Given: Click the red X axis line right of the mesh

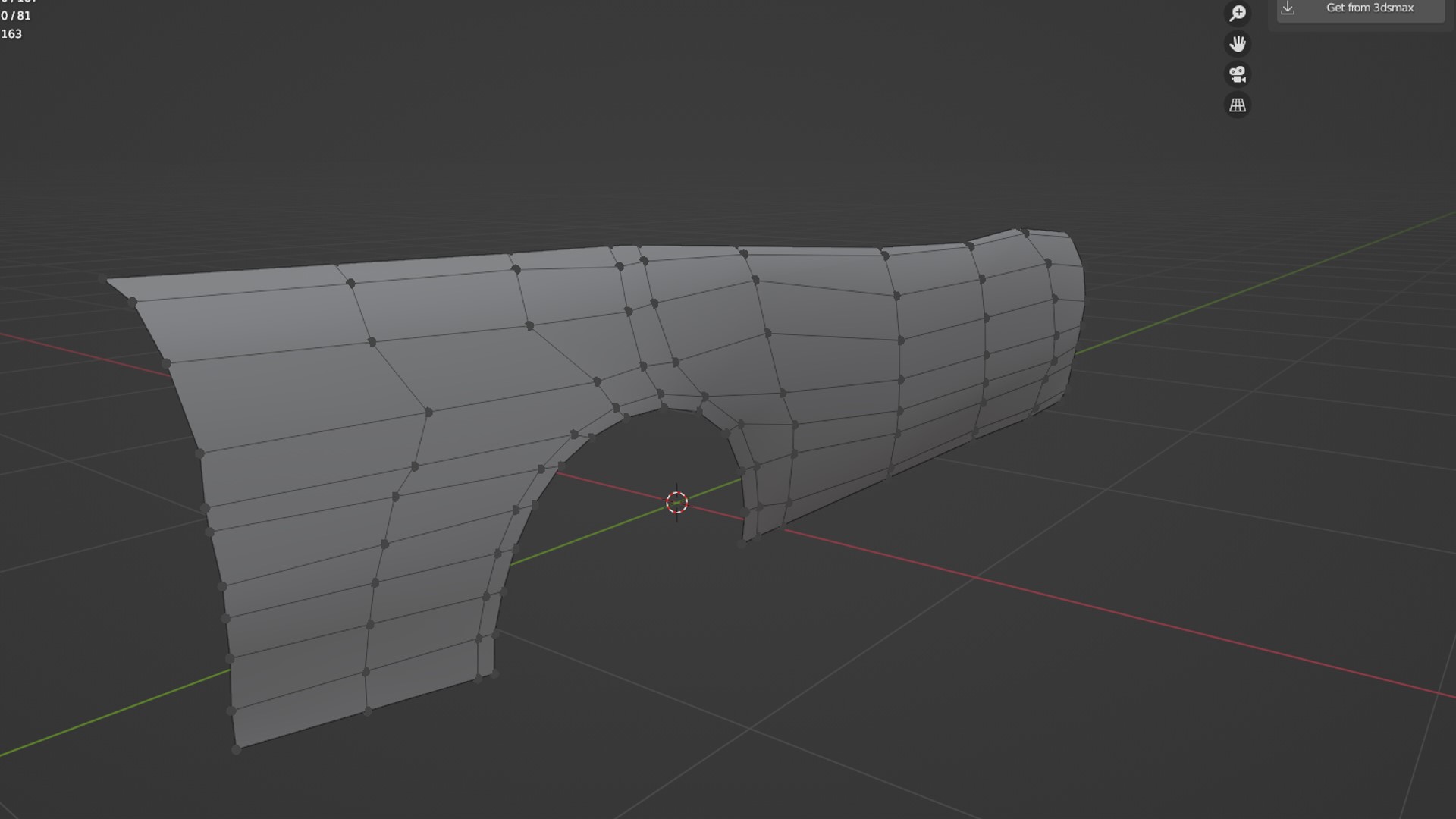Looking at the screenshot, I should click(1137, 618).
